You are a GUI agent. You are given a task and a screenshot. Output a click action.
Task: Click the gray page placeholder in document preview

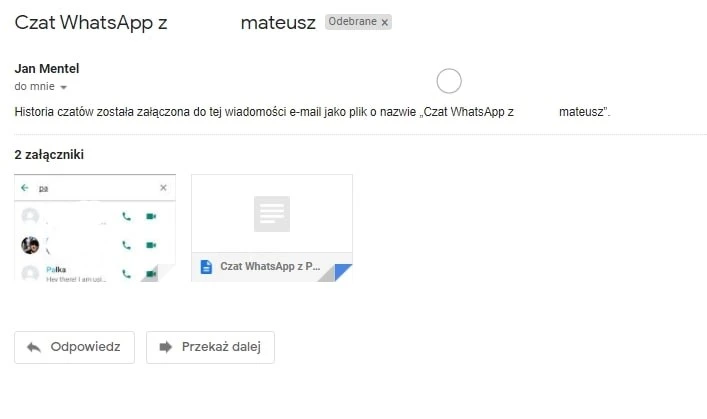pyautogui.click(x=271, y=213)
